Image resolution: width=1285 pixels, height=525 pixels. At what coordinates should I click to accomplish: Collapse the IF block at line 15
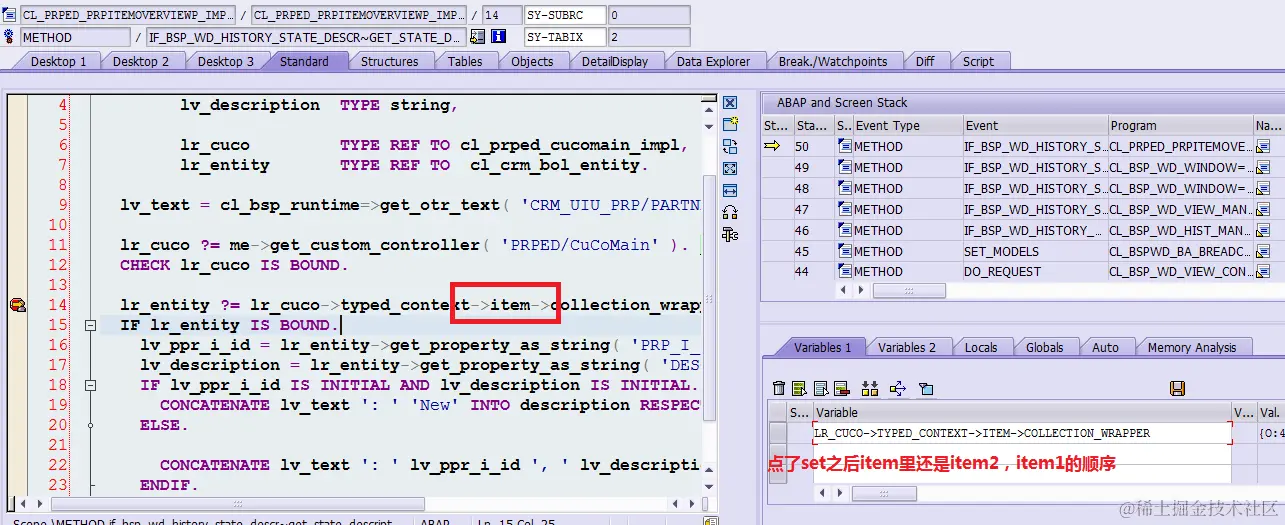(x=90, y=325)
